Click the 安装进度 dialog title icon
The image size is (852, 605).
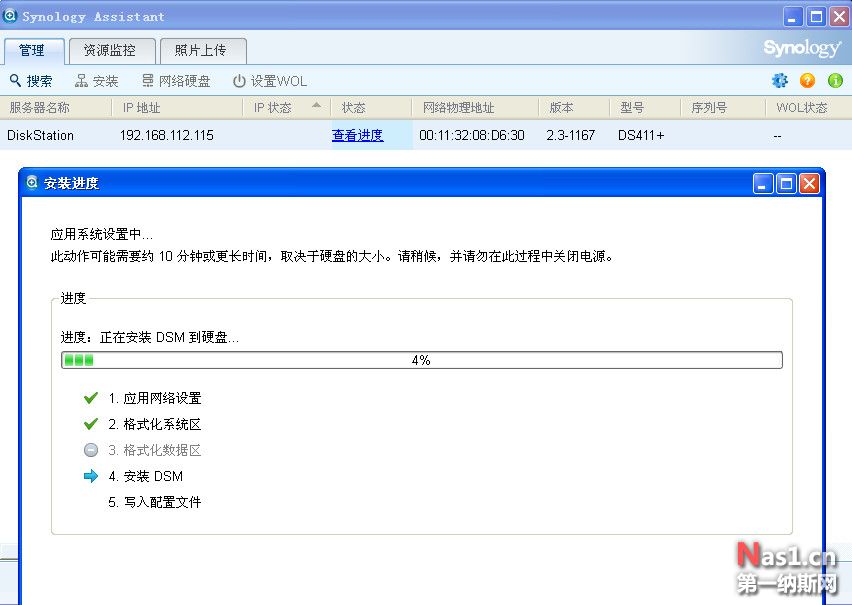coord(32,183)
